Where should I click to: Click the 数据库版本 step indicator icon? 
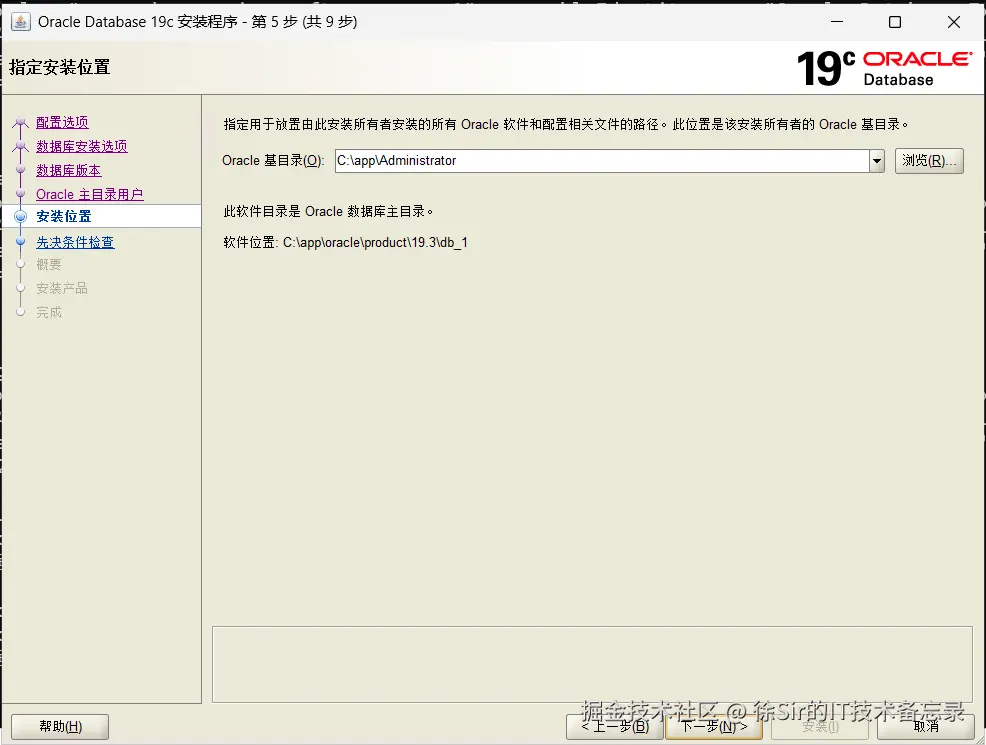20,170
